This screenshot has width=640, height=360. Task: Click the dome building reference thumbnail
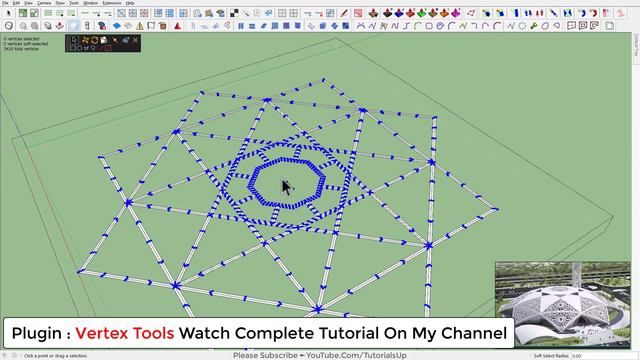click(563, 304)
